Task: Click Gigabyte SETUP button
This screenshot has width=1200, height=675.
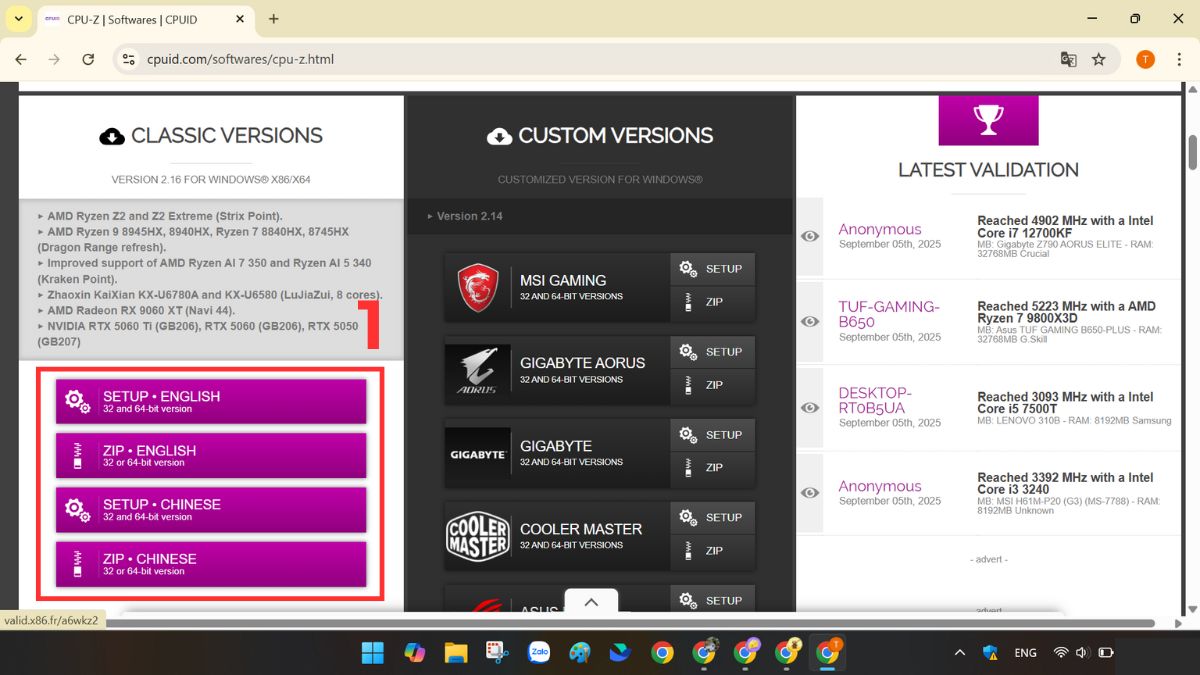Action: 712,435
